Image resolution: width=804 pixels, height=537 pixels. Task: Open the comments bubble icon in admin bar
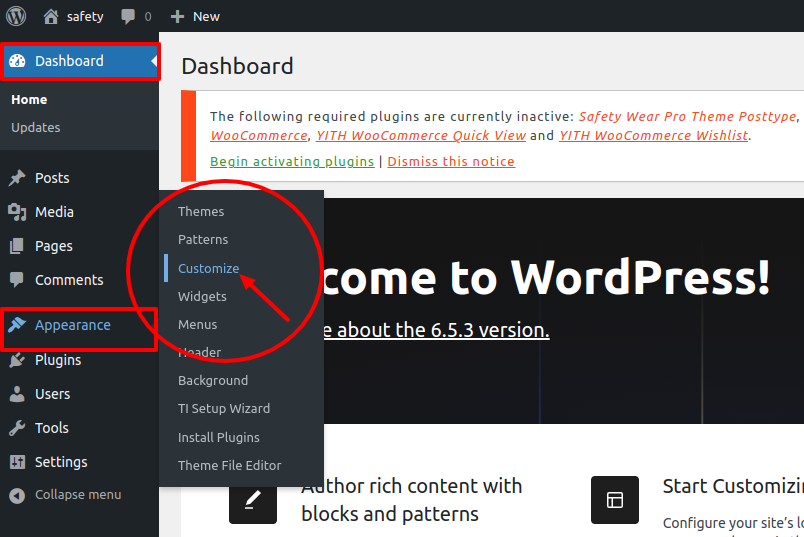click(x=128, y=17)
